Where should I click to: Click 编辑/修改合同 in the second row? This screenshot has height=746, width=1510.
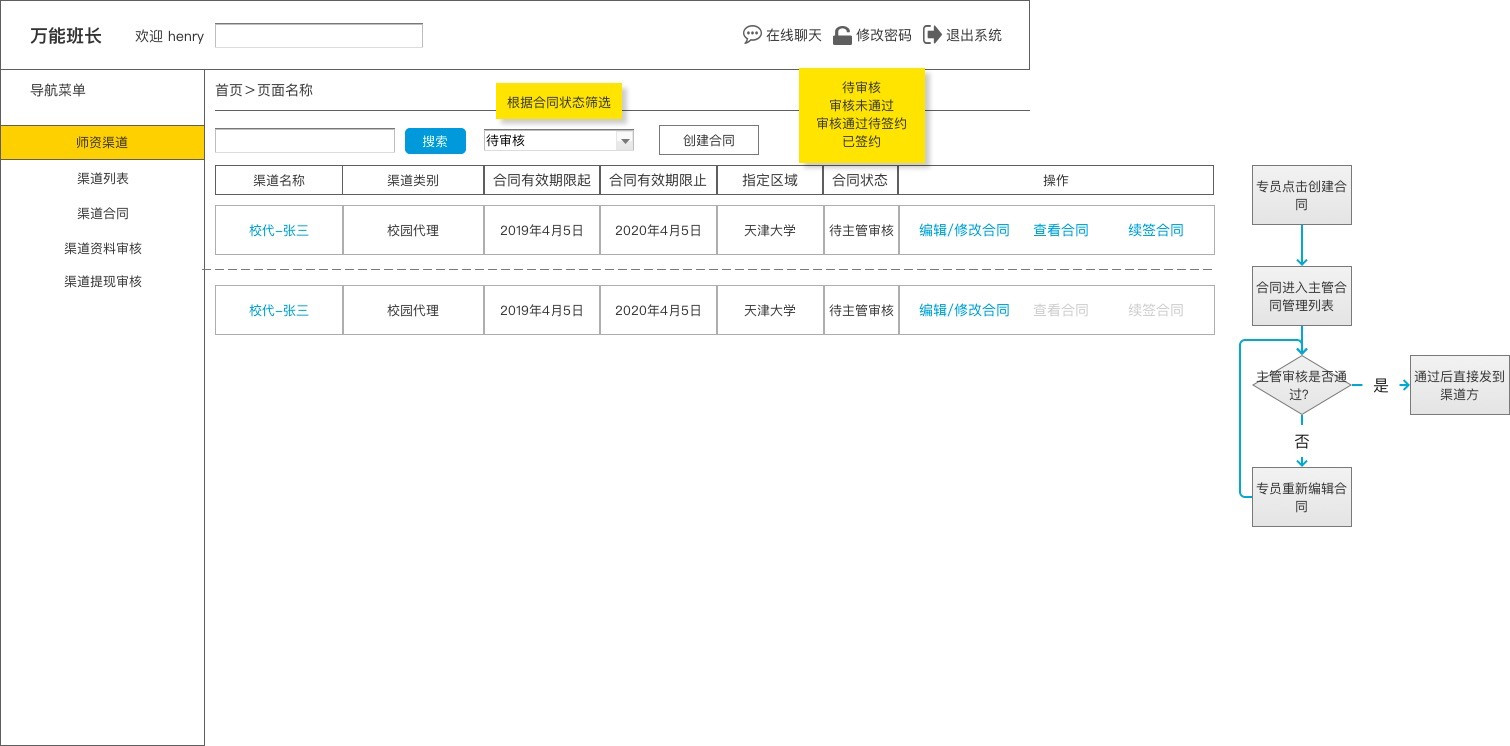[964, 310]
